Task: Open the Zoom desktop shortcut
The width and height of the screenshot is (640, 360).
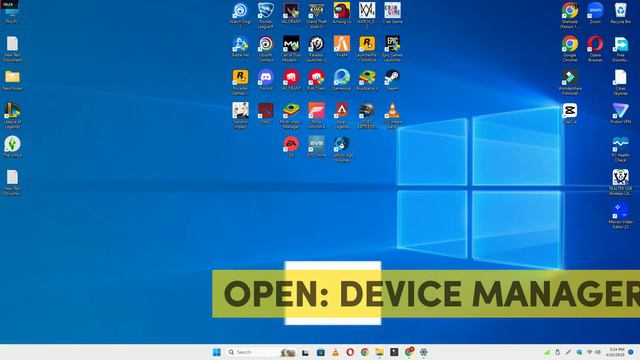Action: 595,13
